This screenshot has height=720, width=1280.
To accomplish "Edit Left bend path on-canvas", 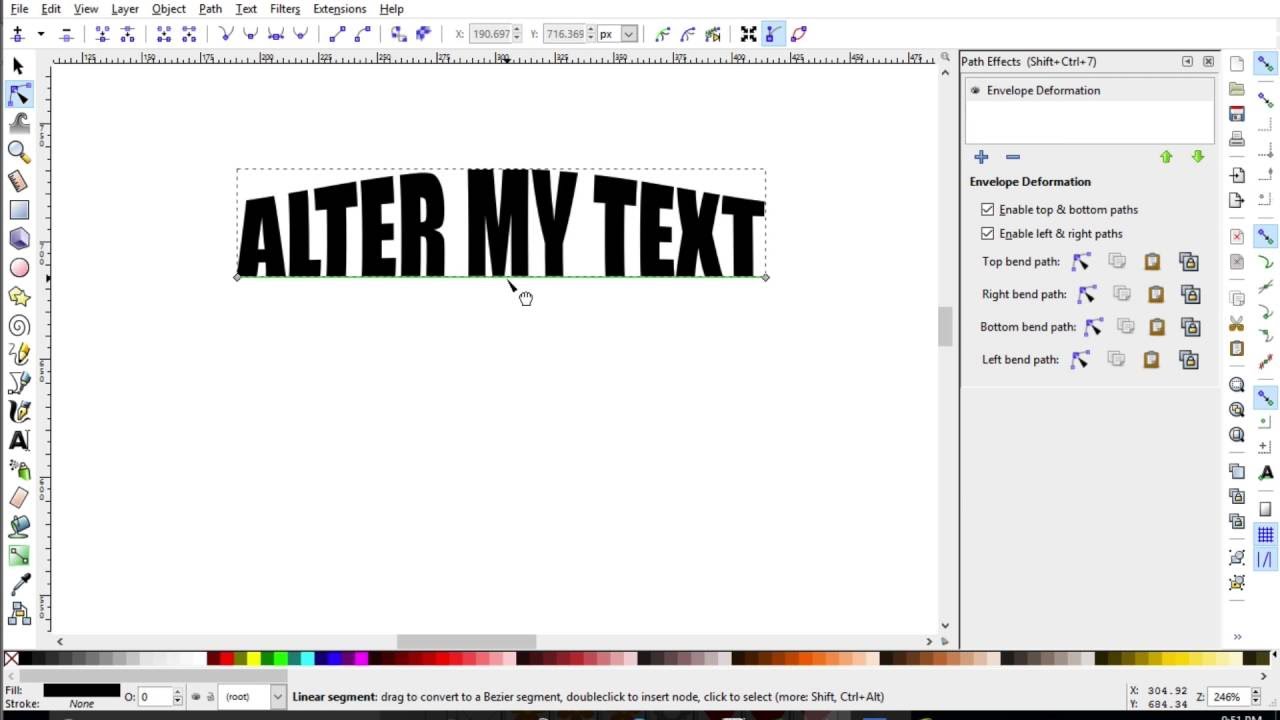I will [x=1080, y=360].
